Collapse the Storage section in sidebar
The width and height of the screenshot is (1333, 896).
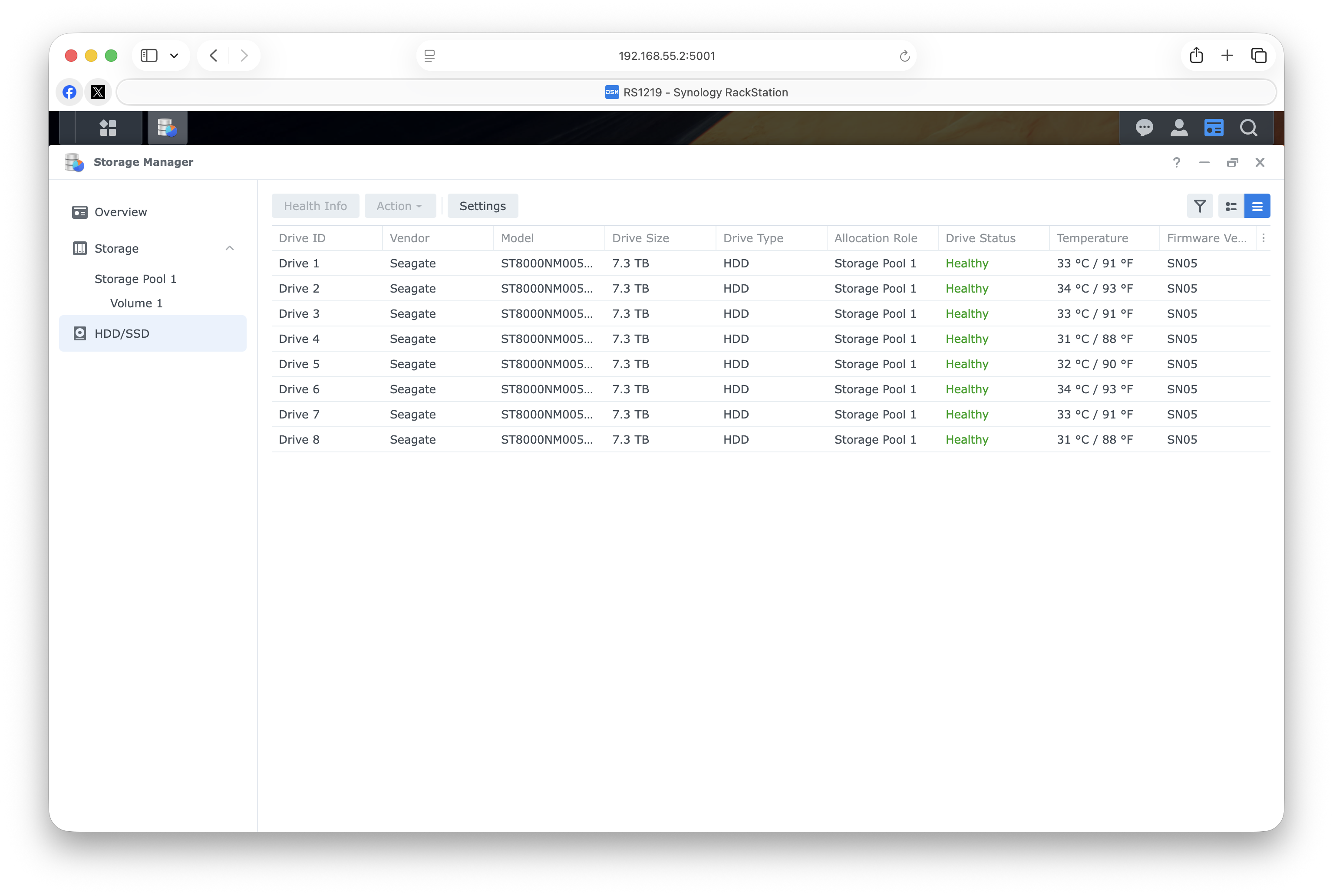[230, 248]
